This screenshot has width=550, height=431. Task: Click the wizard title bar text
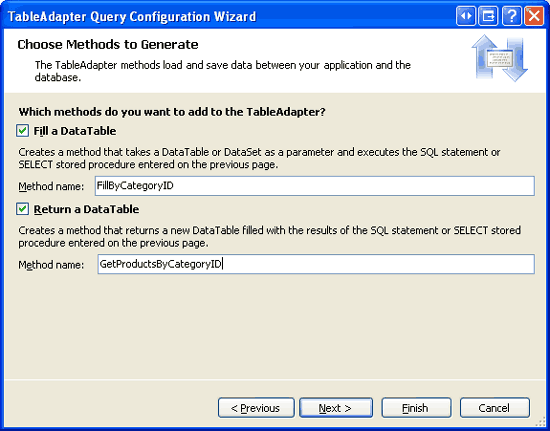point(132,16)
